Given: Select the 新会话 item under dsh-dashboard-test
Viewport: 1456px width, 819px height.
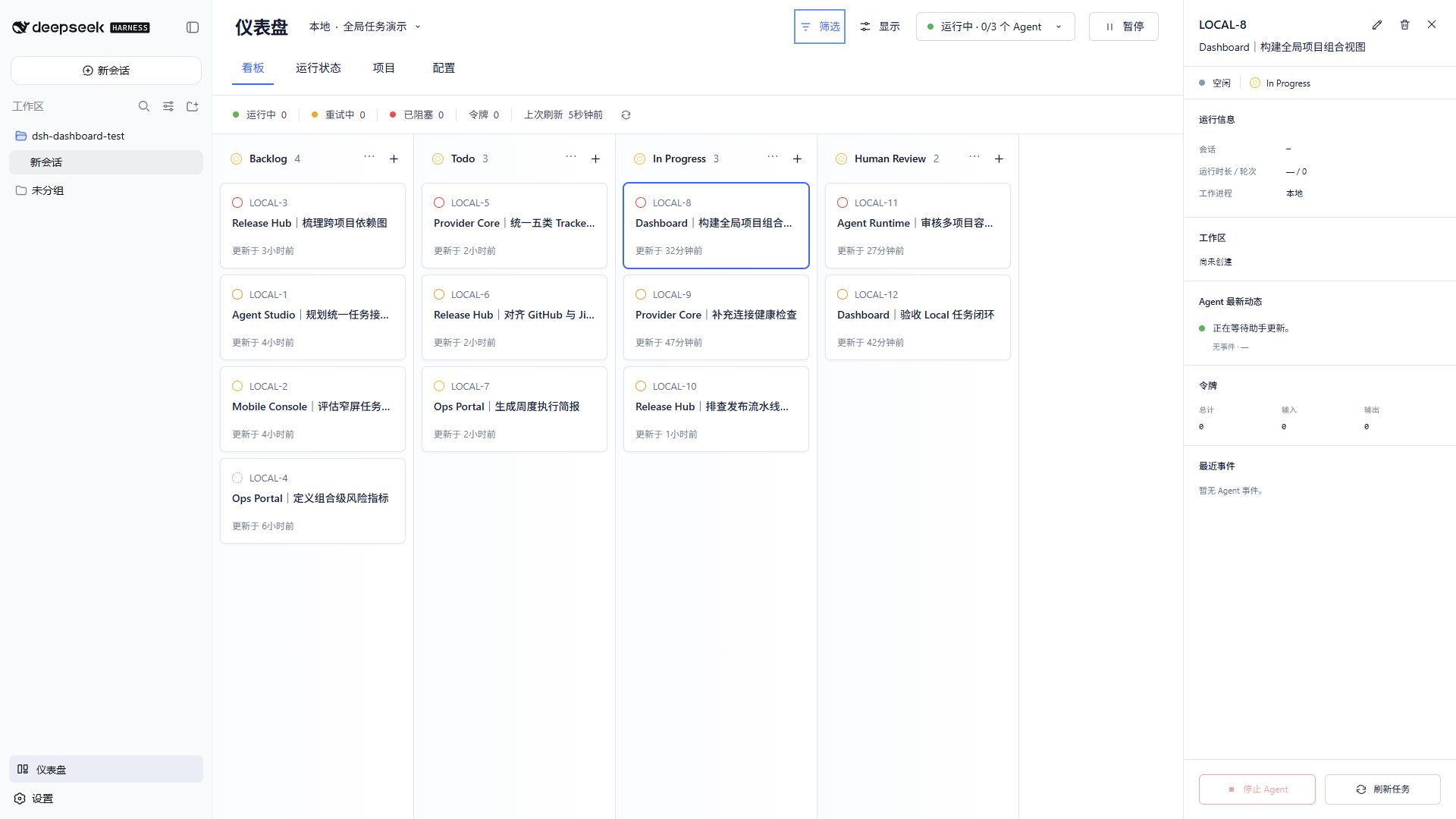Looking at the screenshot, I should [106, 162].
